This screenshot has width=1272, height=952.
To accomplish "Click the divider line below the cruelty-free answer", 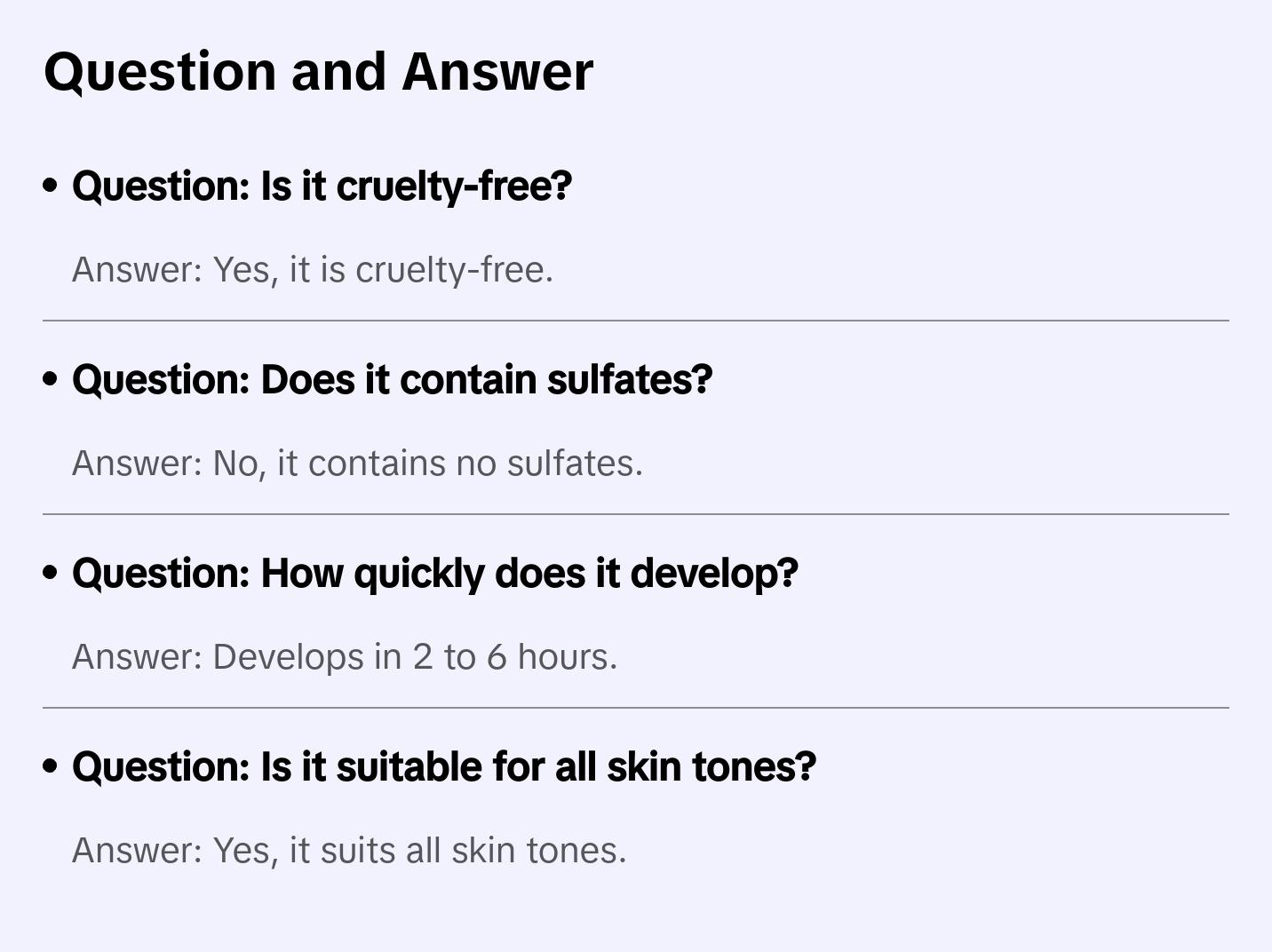I will pyautogui.click(x=636, y=321).
